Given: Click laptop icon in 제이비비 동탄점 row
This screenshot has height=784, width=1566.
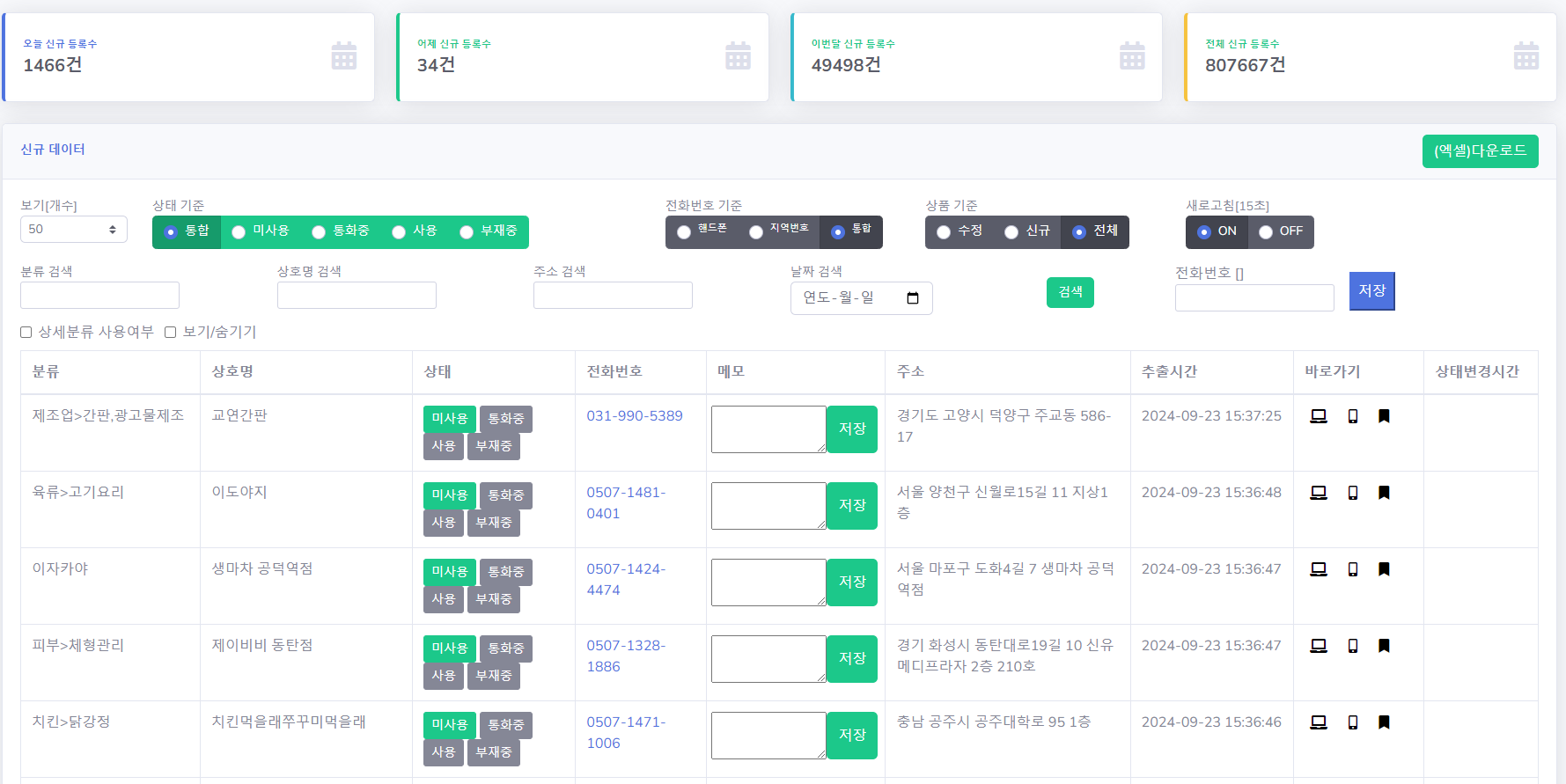Looking at the screenshot, I should click(x=1318, y=646).
